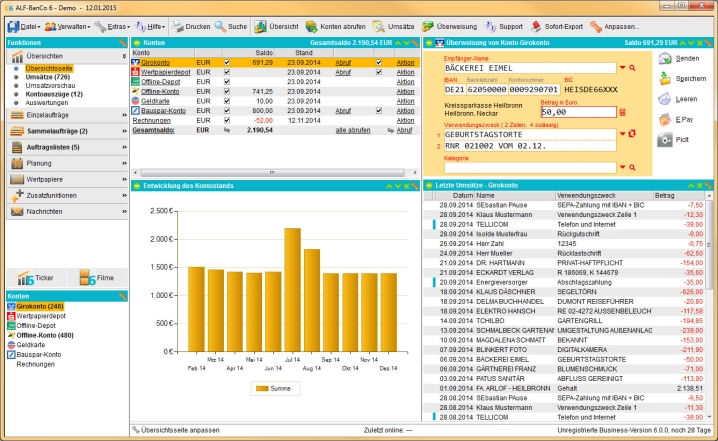Viewport: 718px width, 441px height.
Task: Open the Datei menu
Action: point(25,25)
